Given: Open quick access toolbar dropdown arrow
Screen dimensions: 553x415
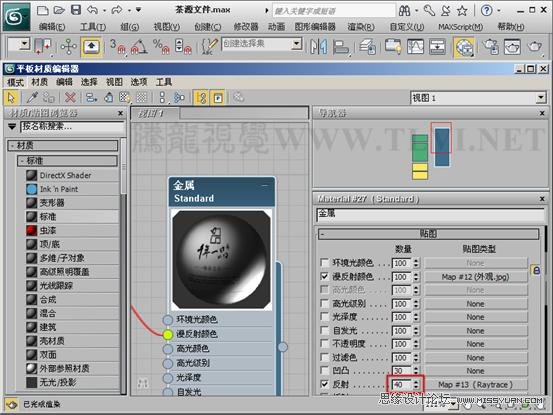Looking at the screenshot, I should tap(139, 10).
